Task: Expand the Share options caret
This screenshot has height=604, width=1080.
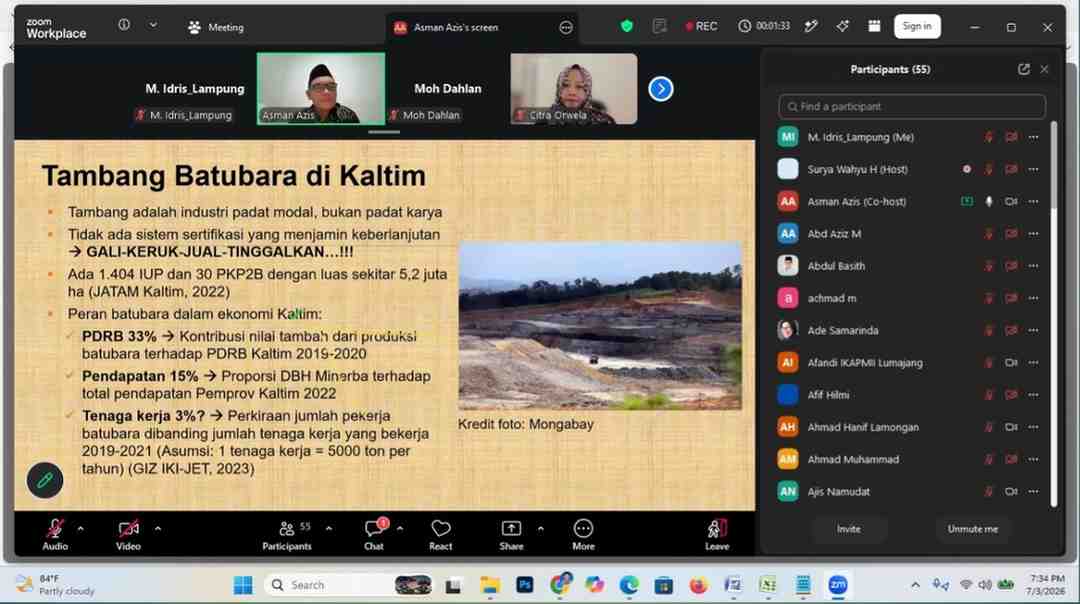Action: point(541,528)
